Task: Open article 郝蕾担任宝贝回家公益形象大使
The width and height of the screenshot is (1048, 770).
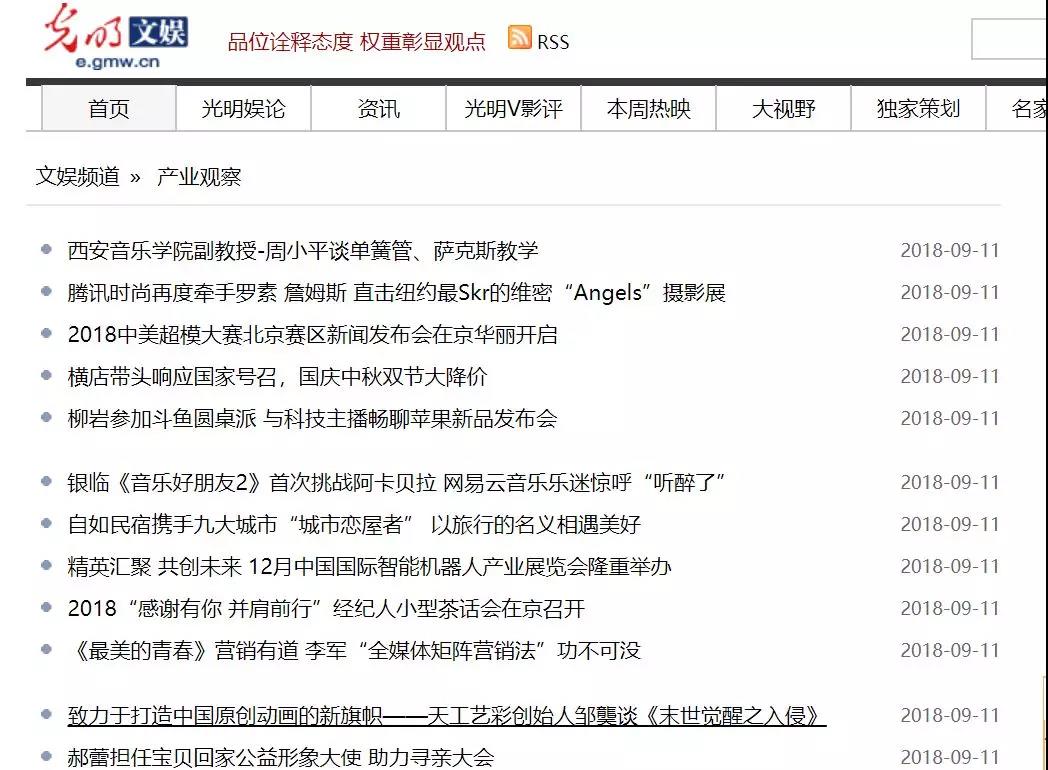Action: 281,757
